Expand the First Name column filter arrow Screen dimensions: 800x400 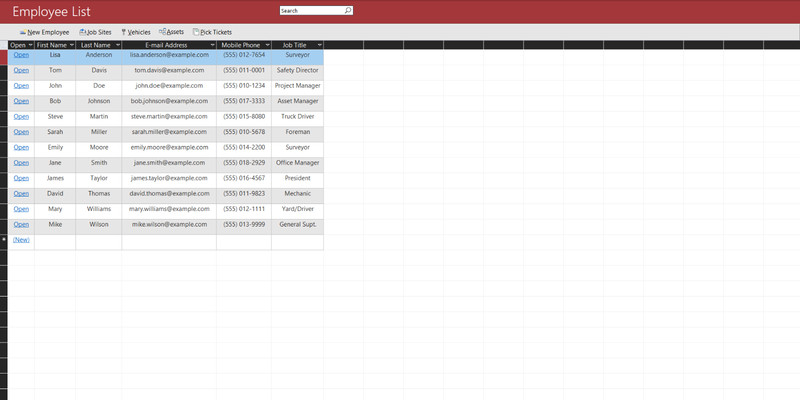(x=71, y=45)
